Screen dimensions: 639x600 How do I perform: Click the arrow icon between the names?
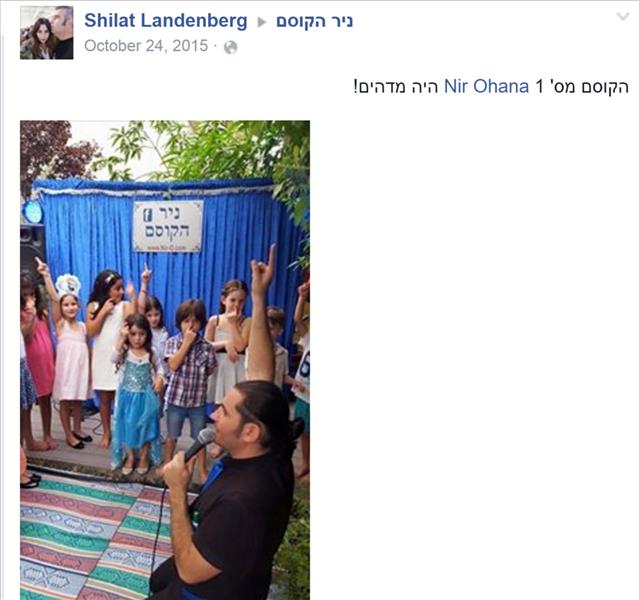point(262,22)
